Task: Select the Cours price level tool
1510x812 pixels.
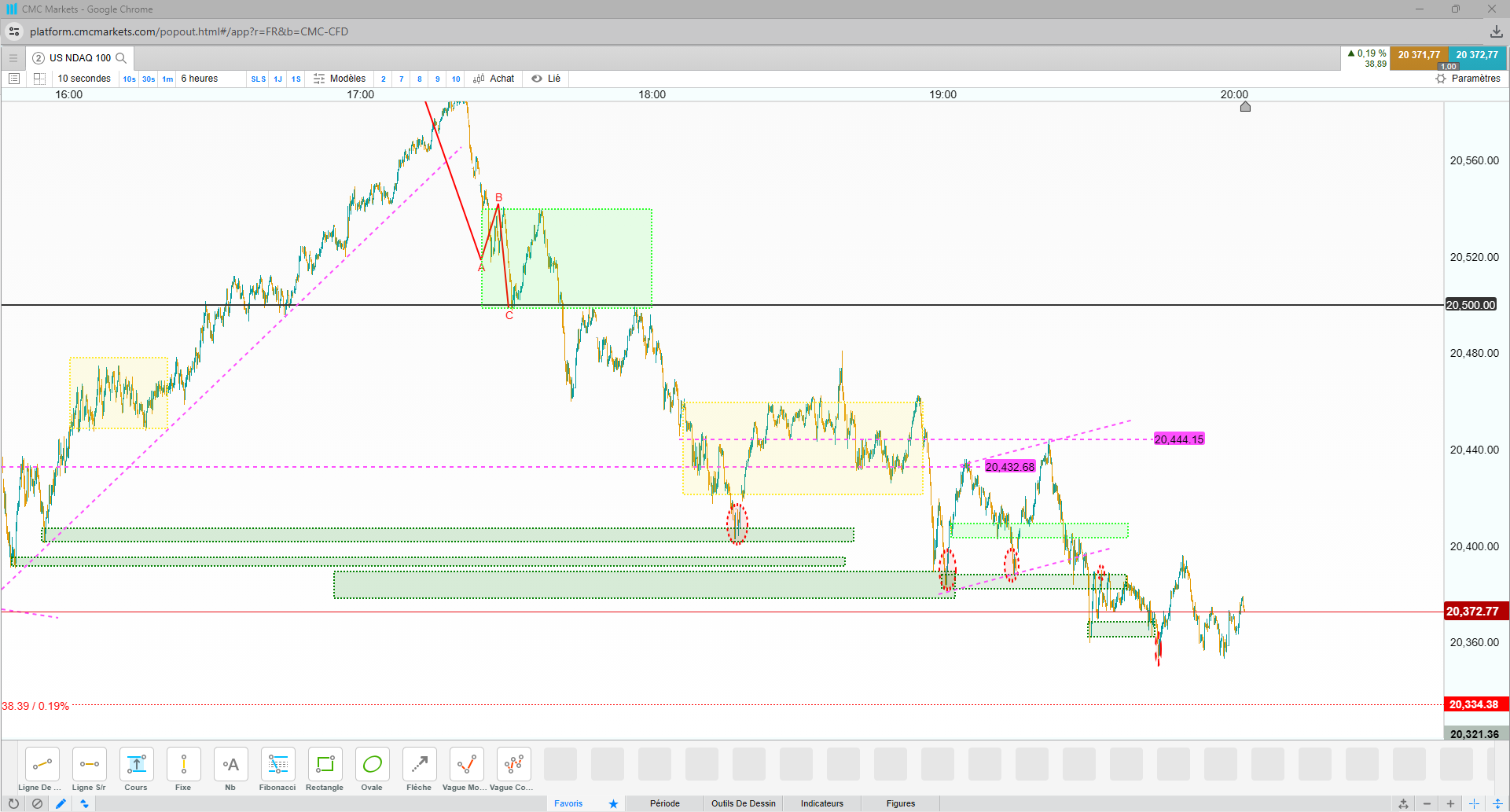Action: click(136, 770)
